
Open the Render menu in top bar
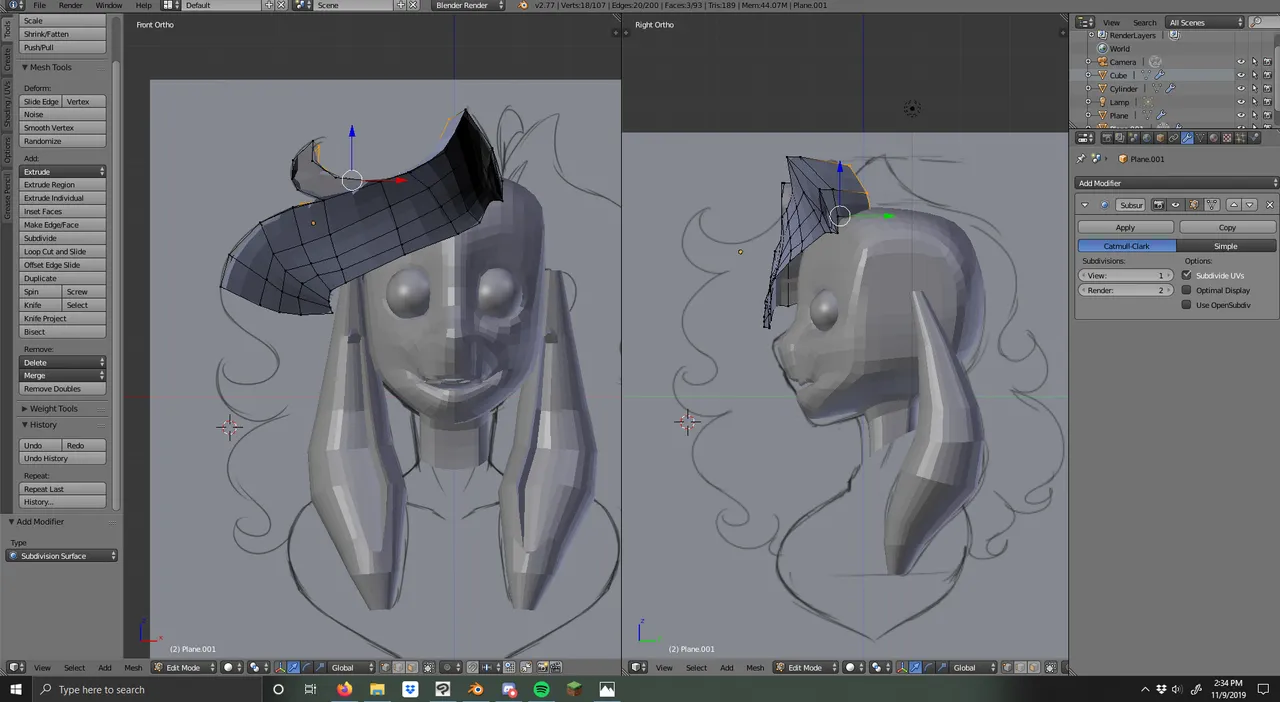point(70,5)
